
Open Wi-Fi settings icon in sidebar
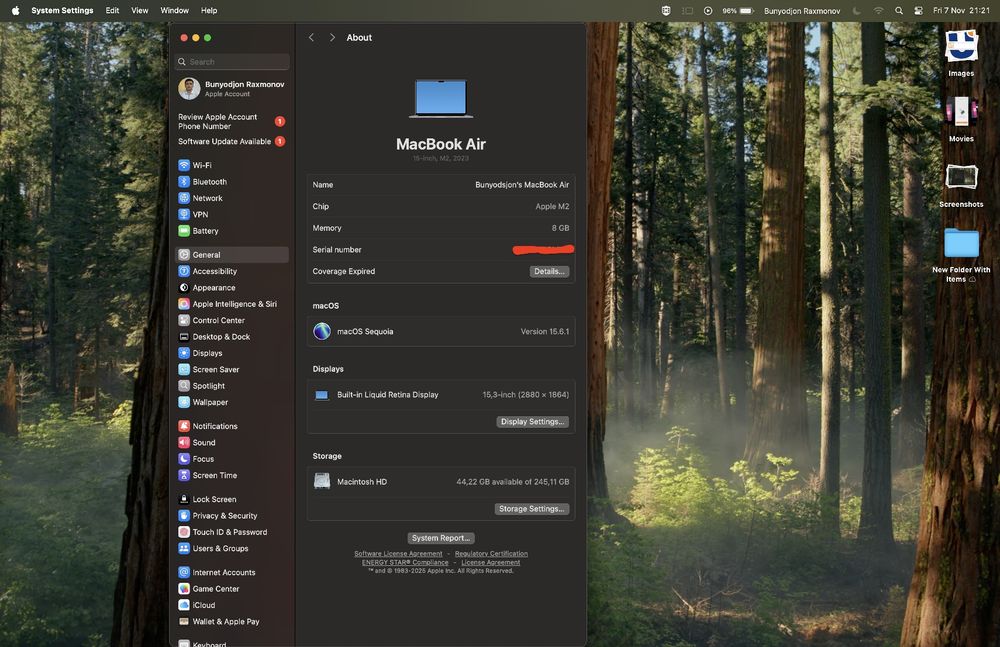coord(184,165)
